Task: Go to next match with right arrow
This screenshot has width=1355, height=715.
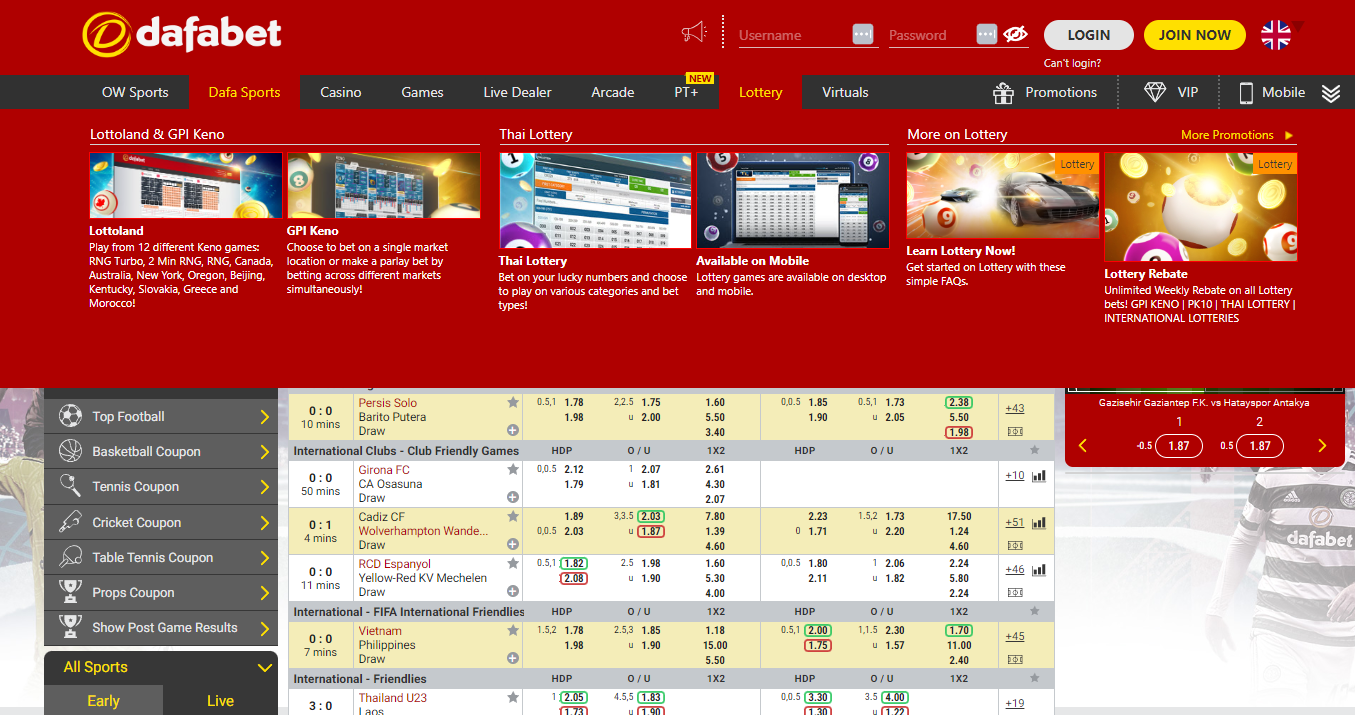Action: tap(1322, 446)
